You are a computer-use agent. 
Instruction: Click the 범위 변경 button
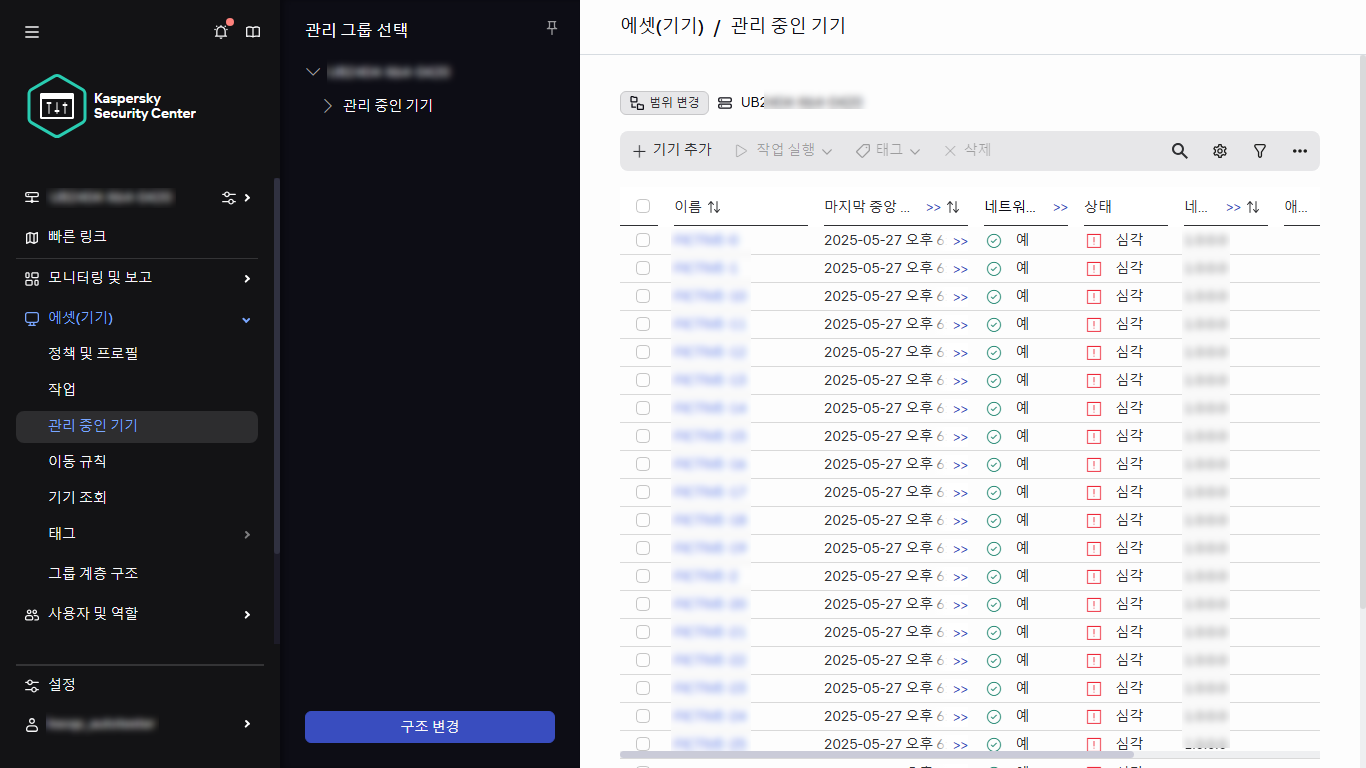click(664, 102)
